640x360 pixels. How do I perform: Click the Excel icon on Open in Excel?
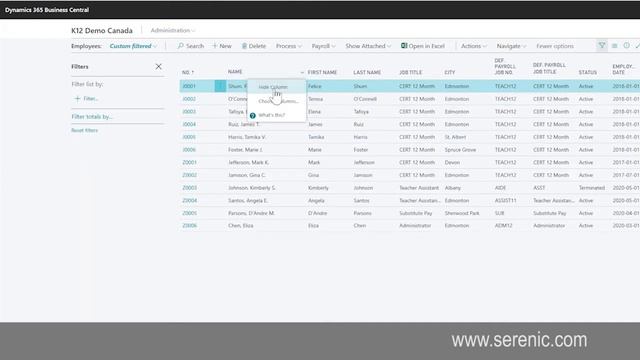(404, 46)
